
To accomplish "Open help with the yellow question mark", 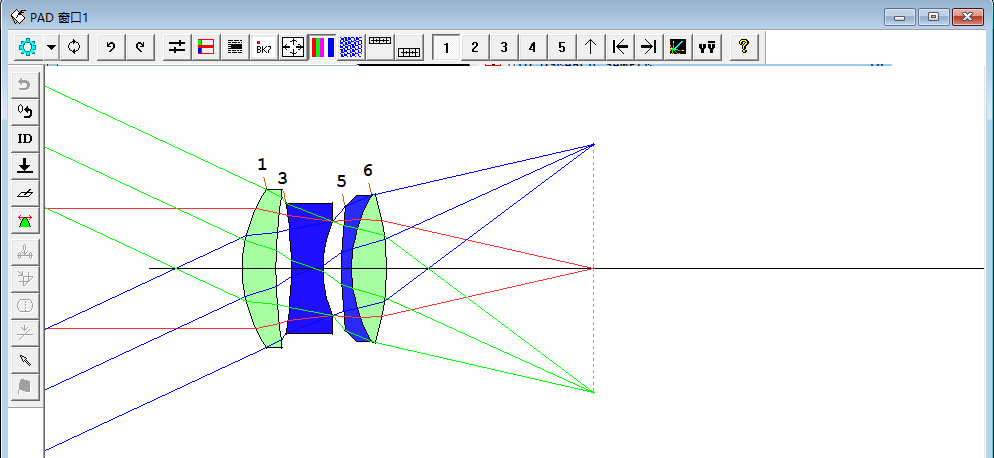I will click(x=744, y=47).
